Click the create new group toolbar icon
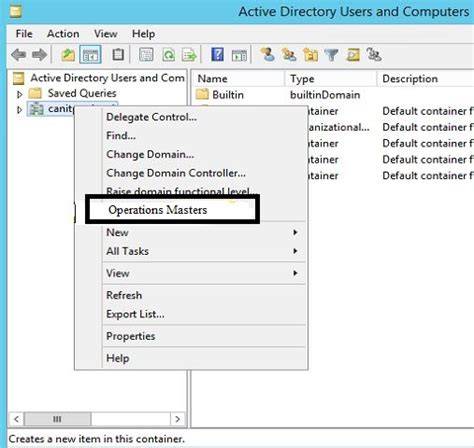474x448 pixels. [x=289, y=54]
